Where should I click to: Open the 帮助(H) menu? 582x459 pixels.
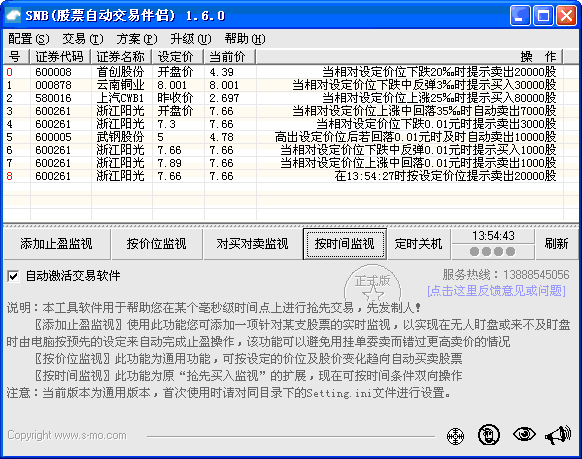[245, 39]
